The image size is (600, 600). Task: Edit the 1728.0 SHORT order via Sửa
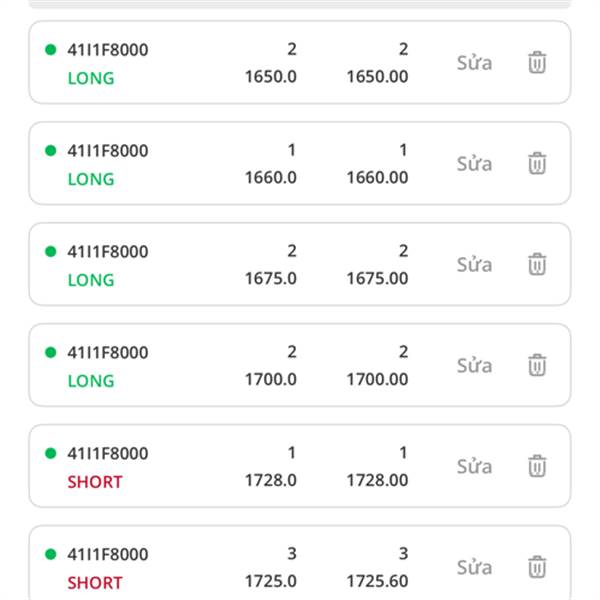pyautogui.click(x=474, y=467)
